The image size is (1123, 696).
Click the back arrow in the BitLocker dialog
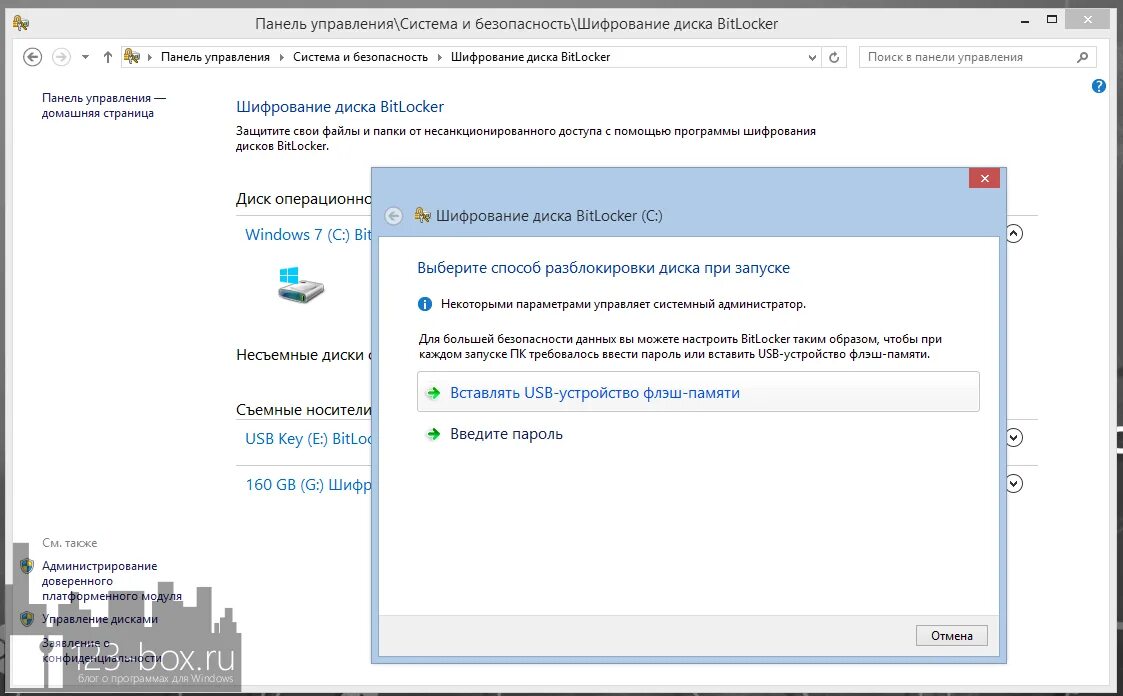(x=393, y=216)
